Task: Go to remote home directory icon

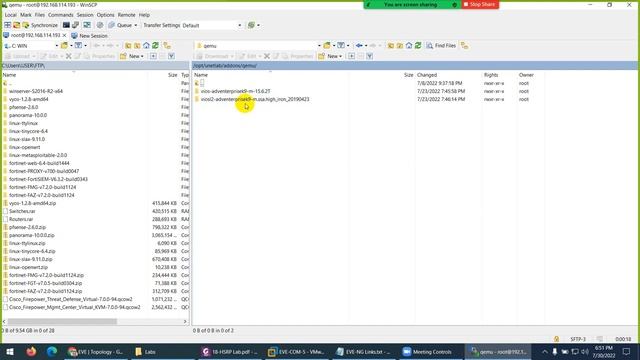Action: (409, 46)
